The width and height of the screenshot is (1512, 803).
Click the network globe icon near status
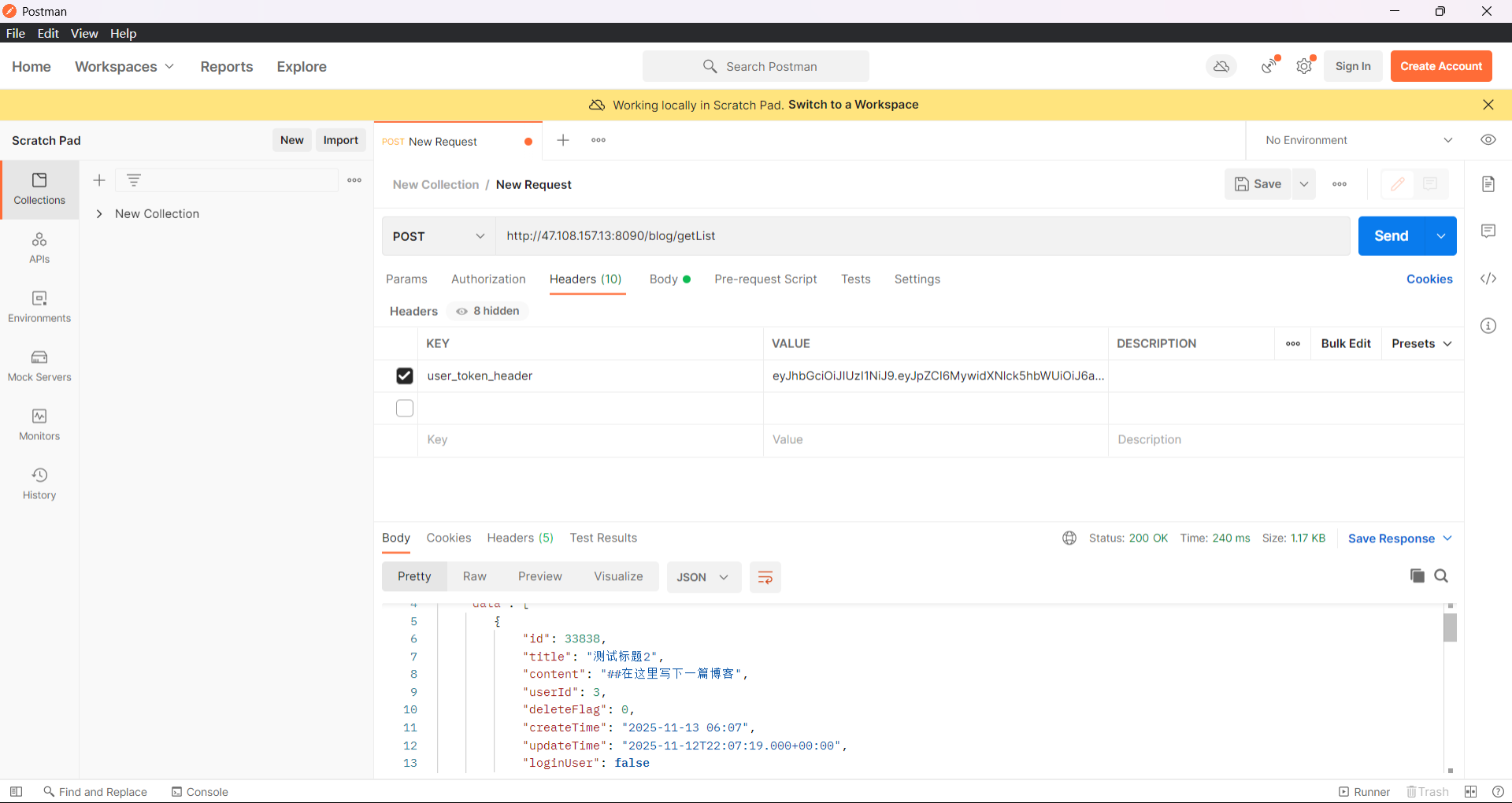1069,538
